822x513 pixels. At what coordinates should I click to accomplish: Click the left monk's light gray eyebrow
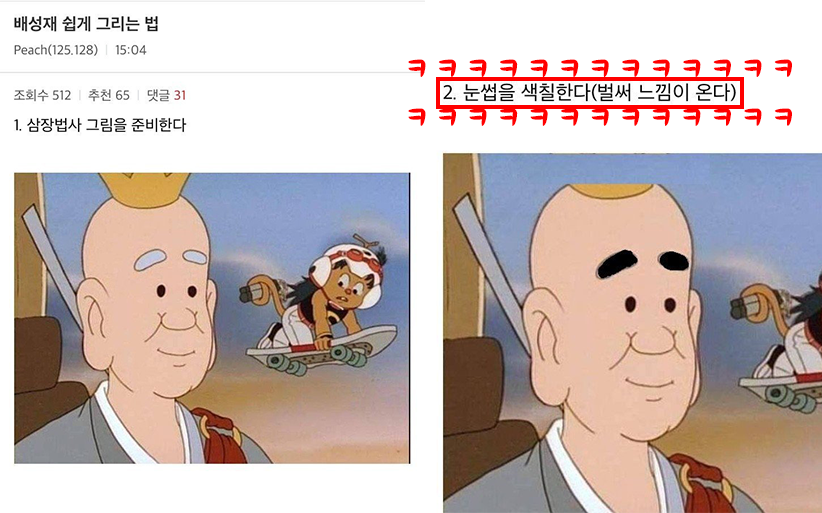(x=150, y=260)
